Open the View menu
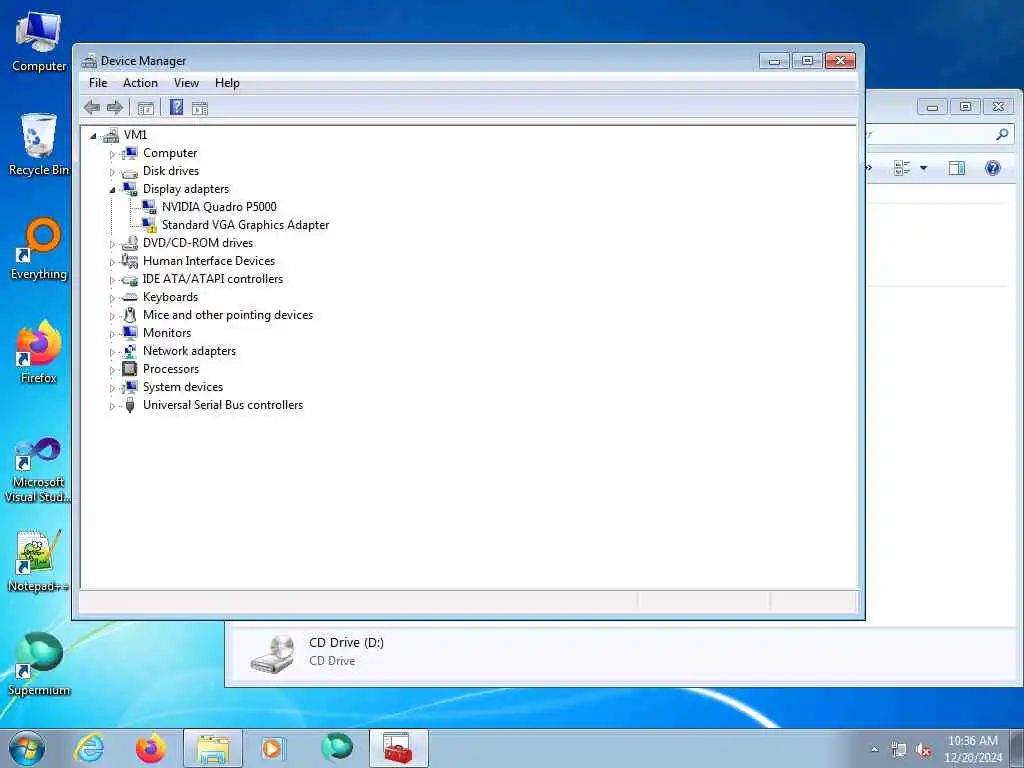The height and width of the screenshot is (768, 1024). [x=186, y=83]
